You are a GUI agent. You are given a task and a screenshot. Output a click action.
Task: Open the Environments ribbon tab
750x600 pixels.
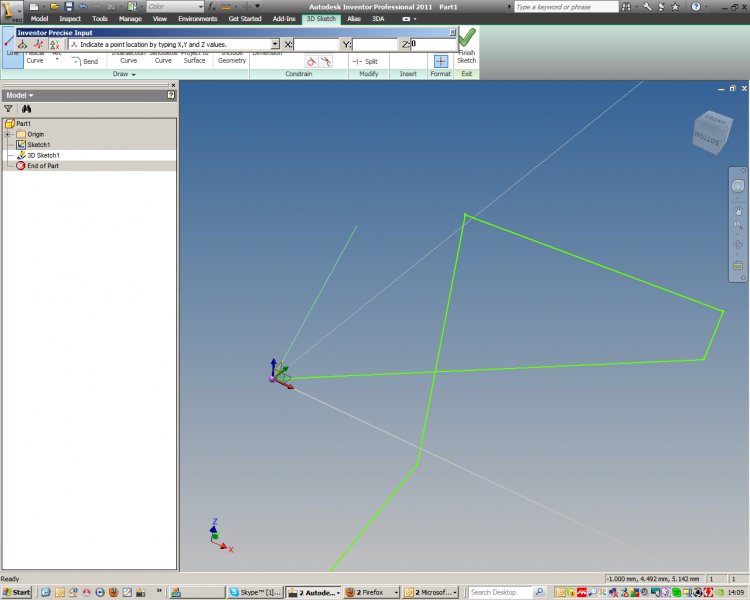tap(197, 18)
